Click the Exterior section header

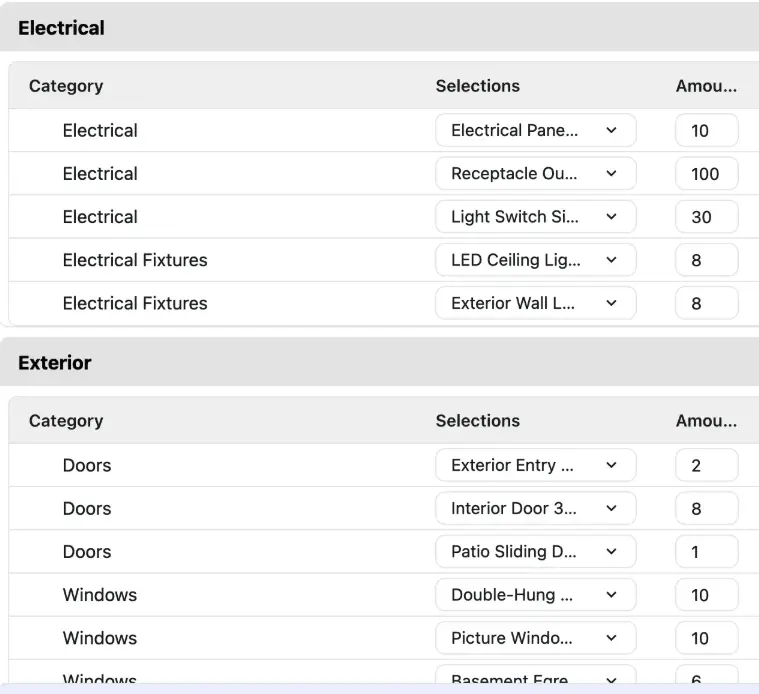point(55,363)
